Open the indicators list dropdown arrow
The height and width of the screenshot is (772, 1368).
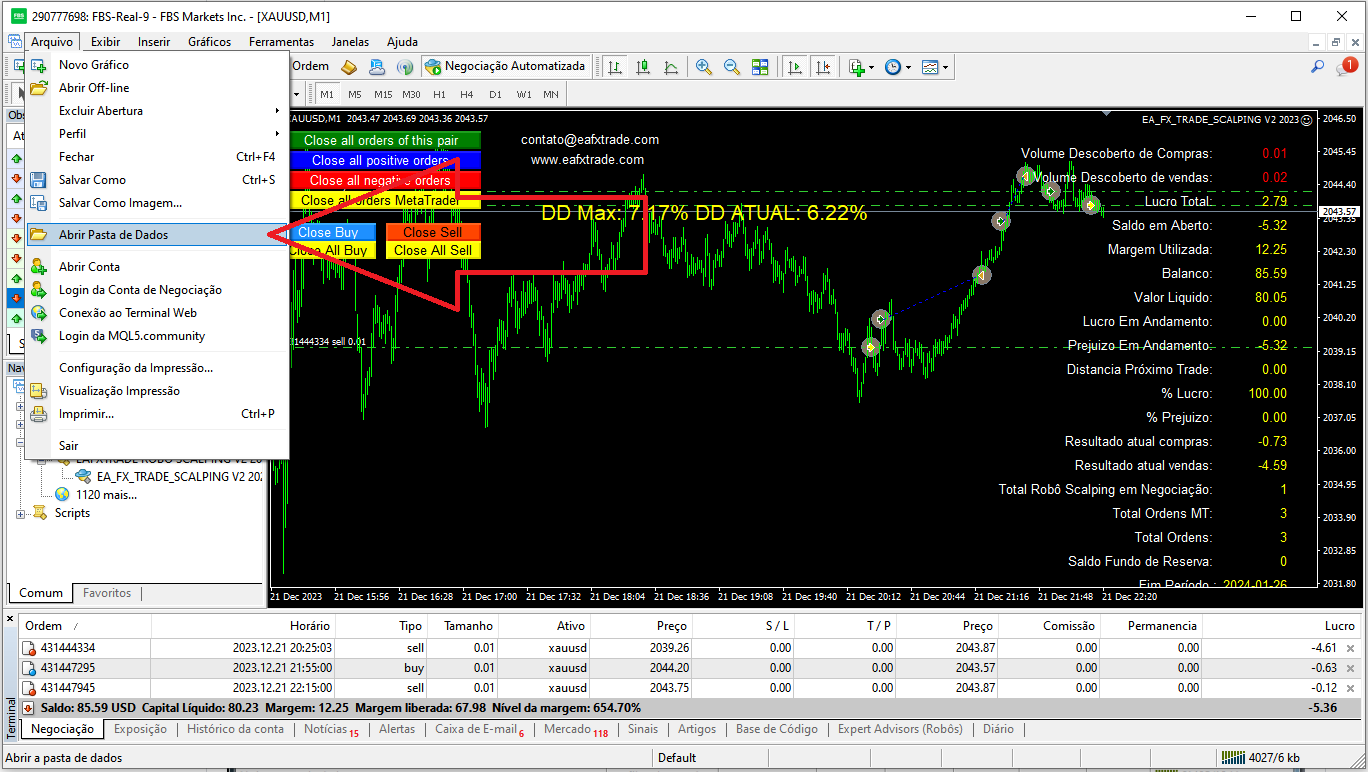click(x=871, y=67)
